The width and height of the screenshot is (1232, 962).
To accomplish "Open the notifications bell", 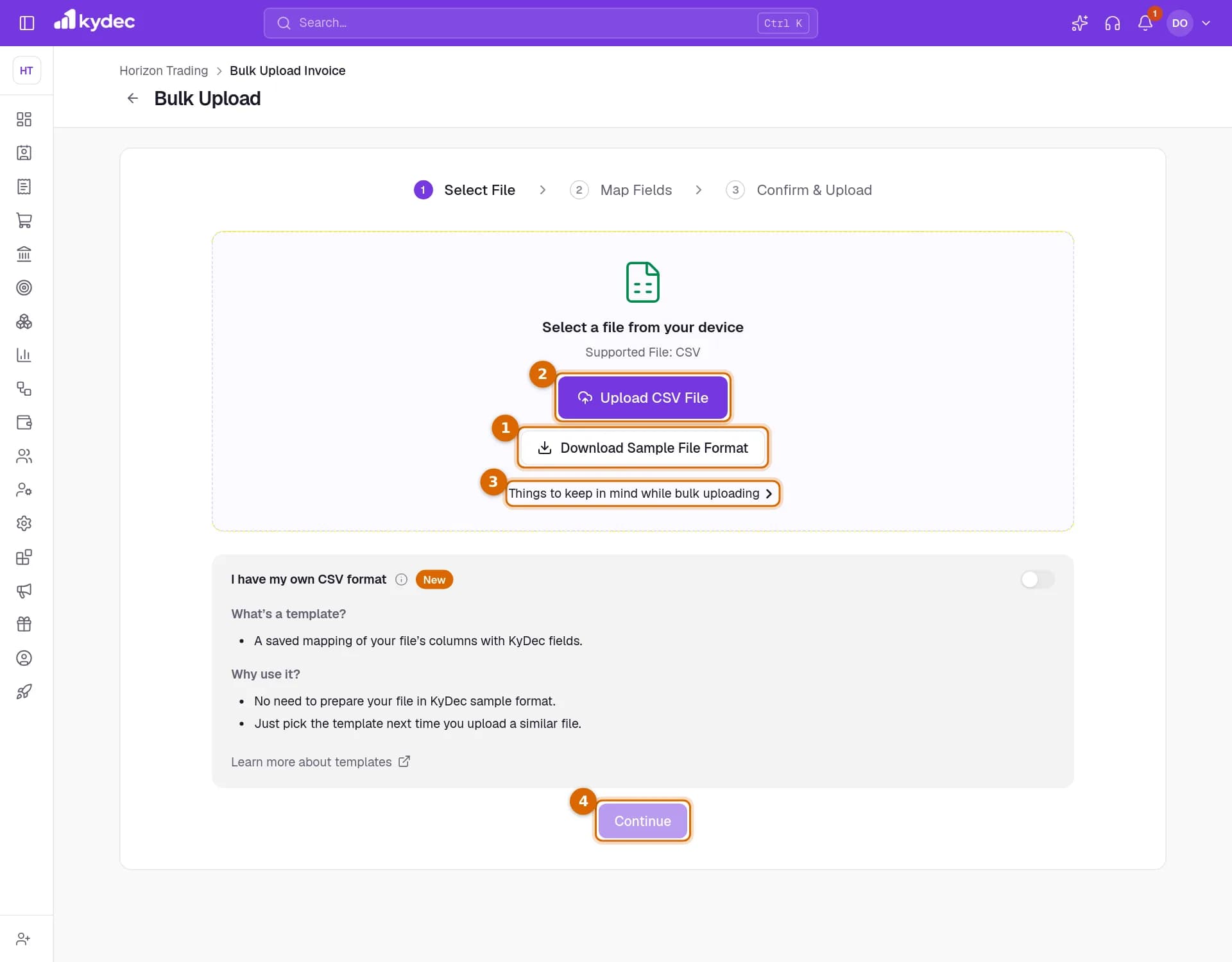I will (x=1145, y=23).
